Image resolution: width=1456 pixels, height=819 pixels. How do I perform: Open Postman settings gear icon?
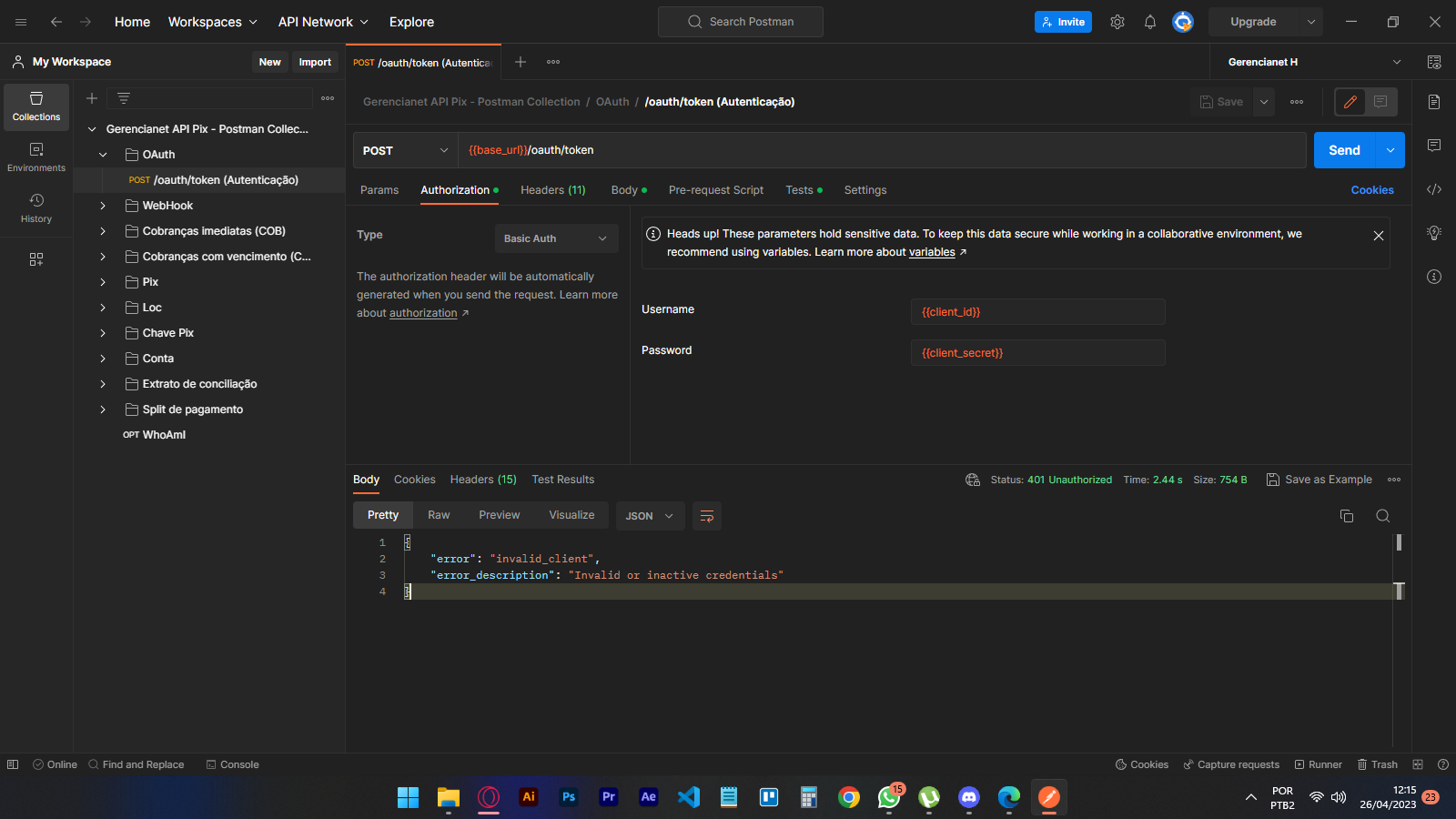click(x=1117, y=22)
